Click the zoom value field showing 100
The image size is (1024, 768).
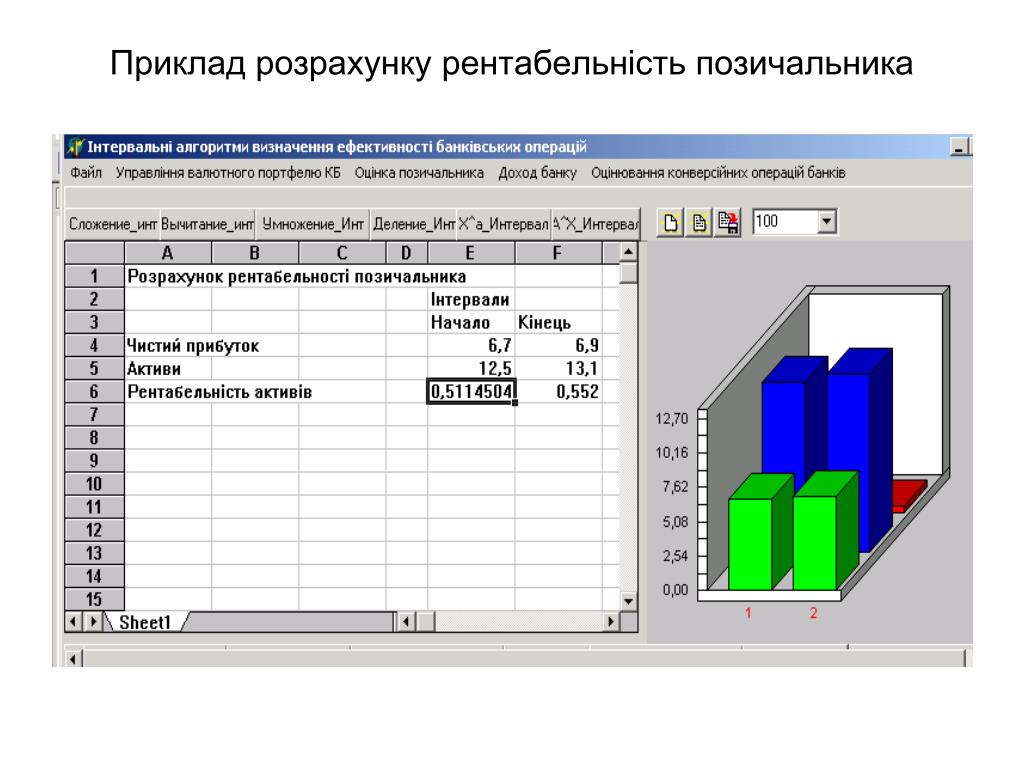(x=786, y=221)
